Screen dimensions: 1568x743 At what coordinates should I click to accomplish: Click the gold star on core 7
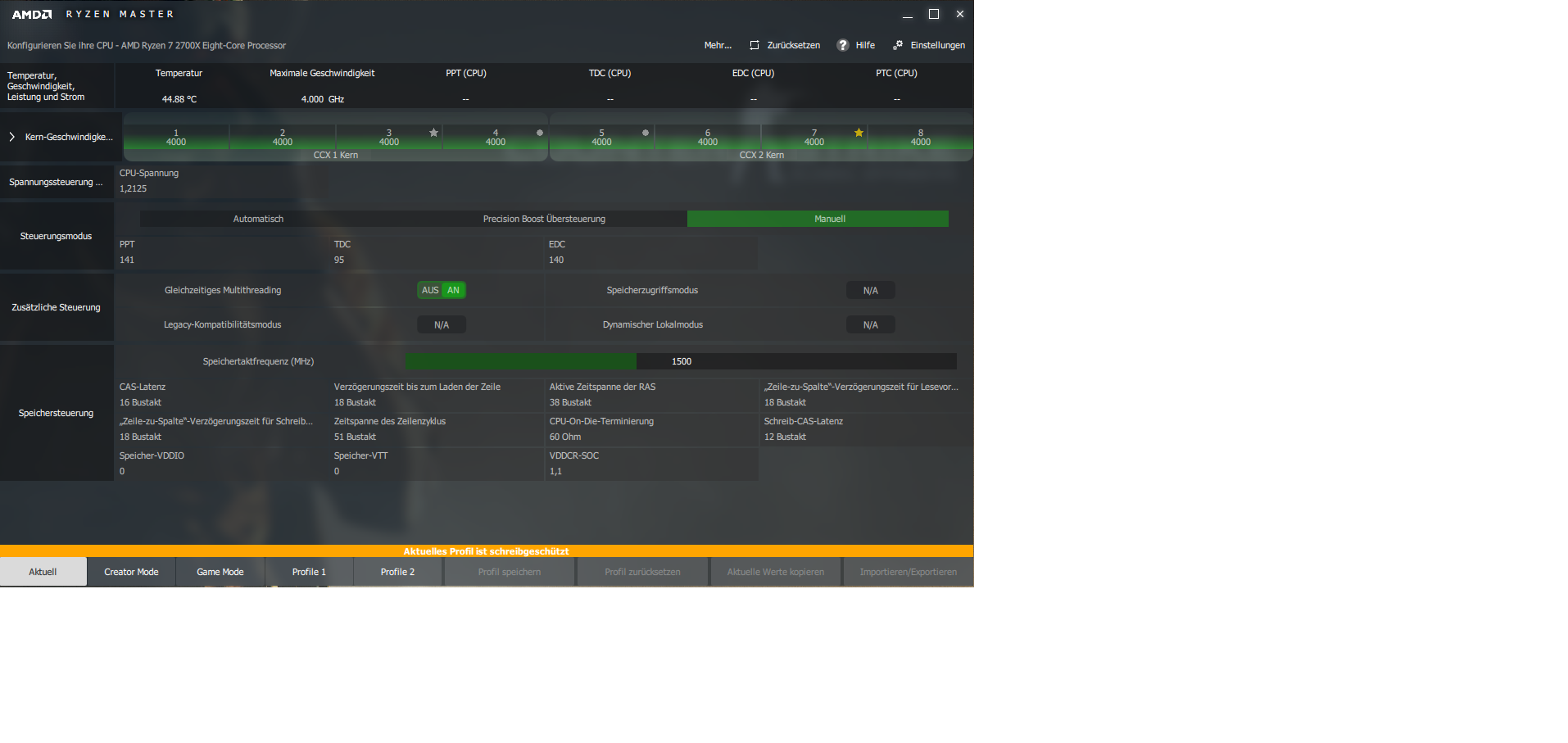point(859,133)
